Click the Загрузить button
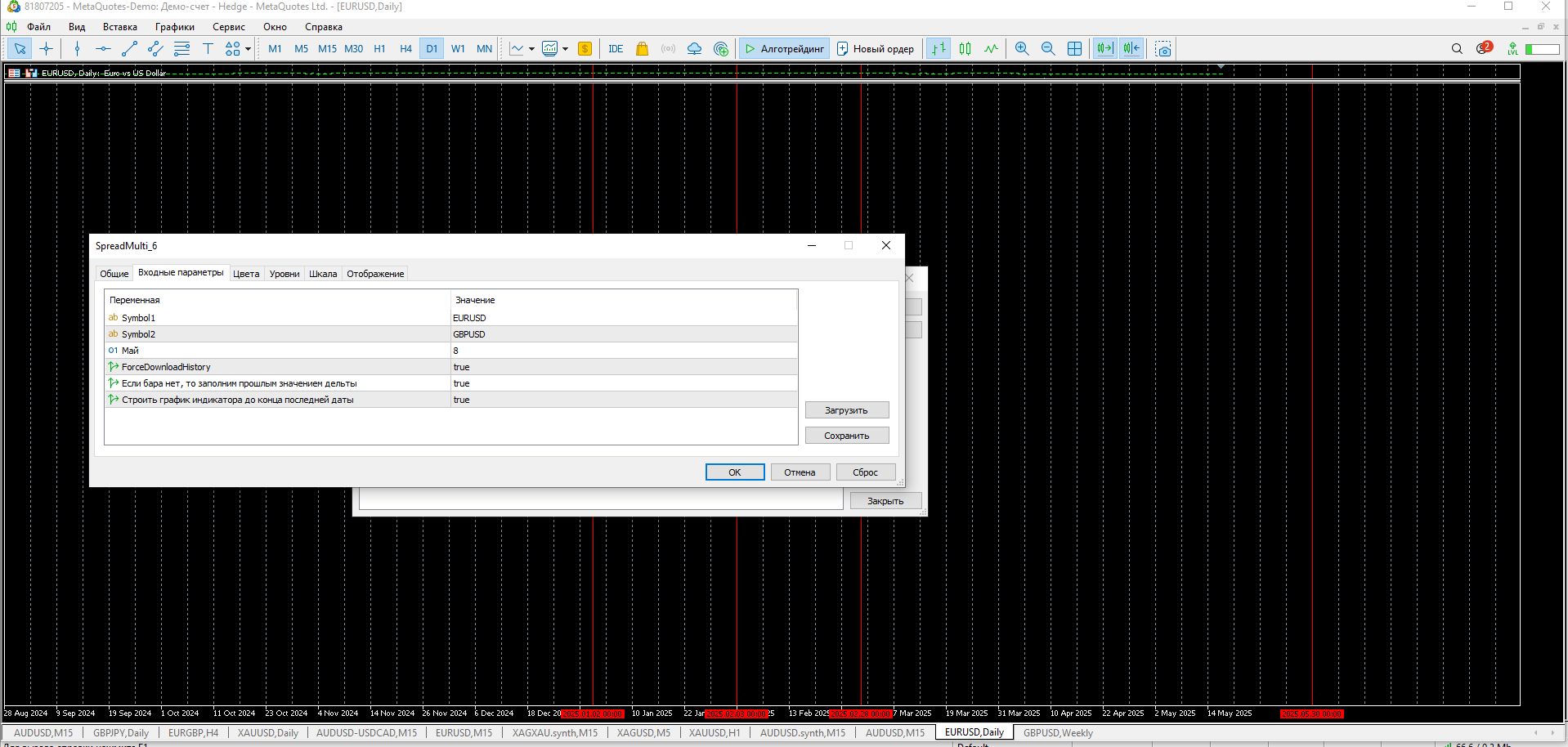The height and width of the screenshot is (747, 1568). (x=846, y=410)
